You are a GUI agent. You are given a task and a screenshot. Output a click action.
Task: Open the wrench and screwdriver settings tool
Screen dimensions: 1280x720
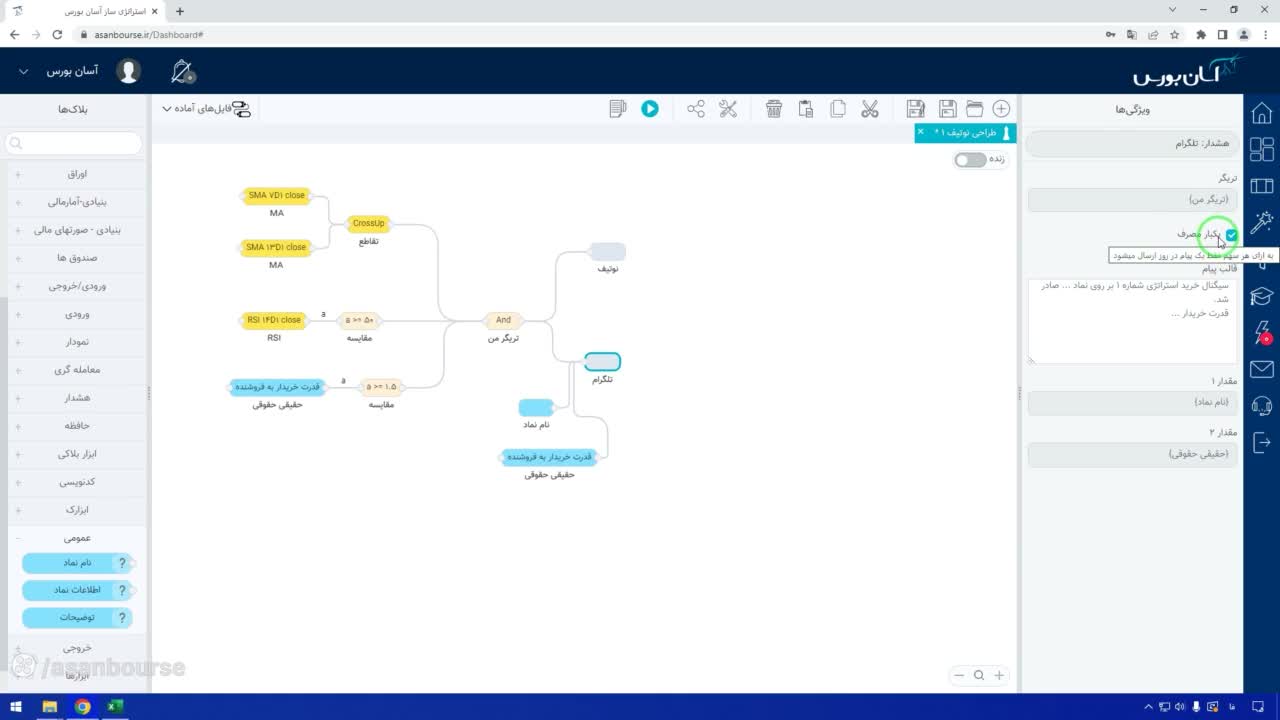pos(728,109)
